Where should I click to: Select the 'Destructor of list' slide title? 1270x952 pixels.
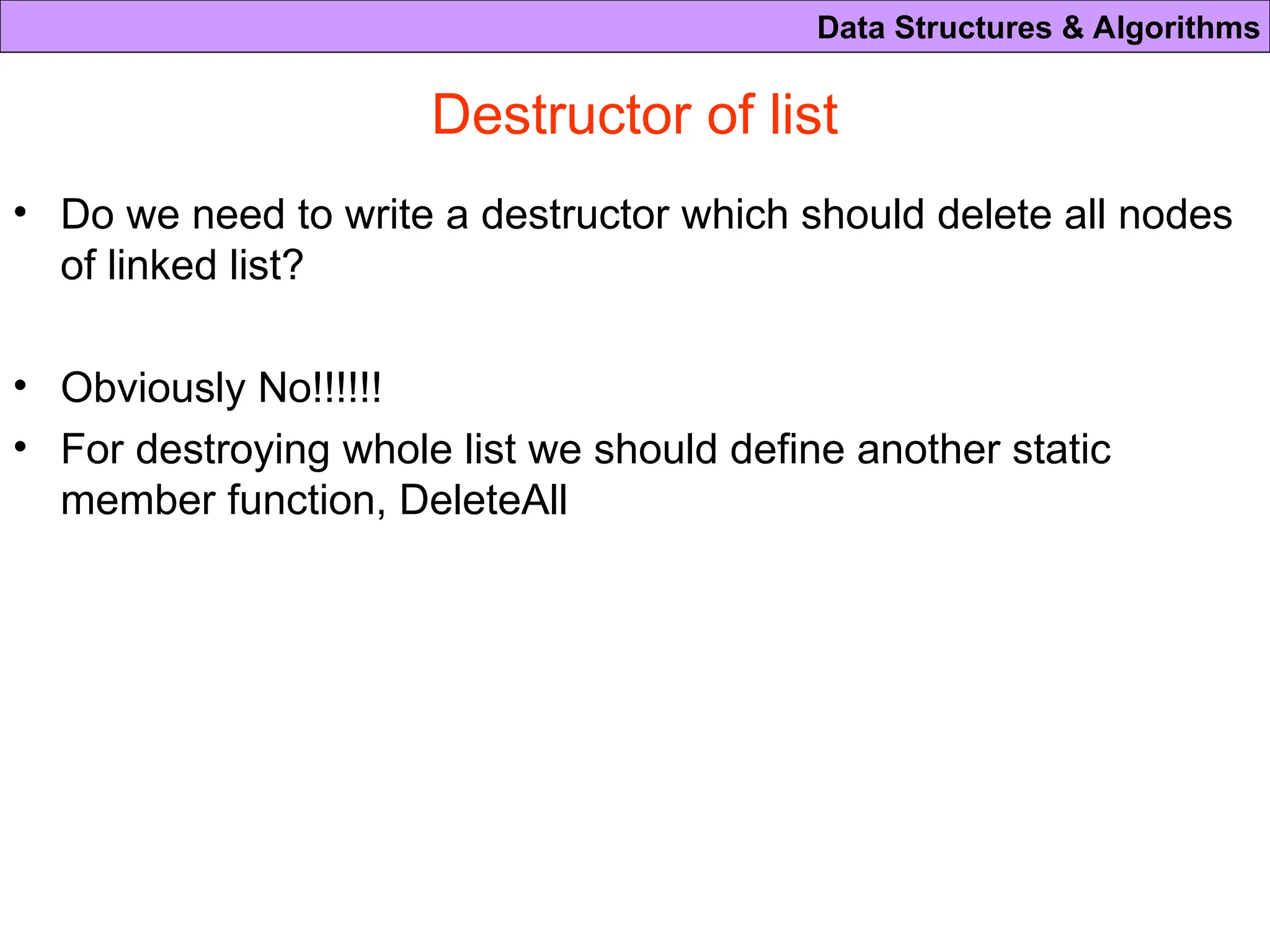[x=634, y=115]
